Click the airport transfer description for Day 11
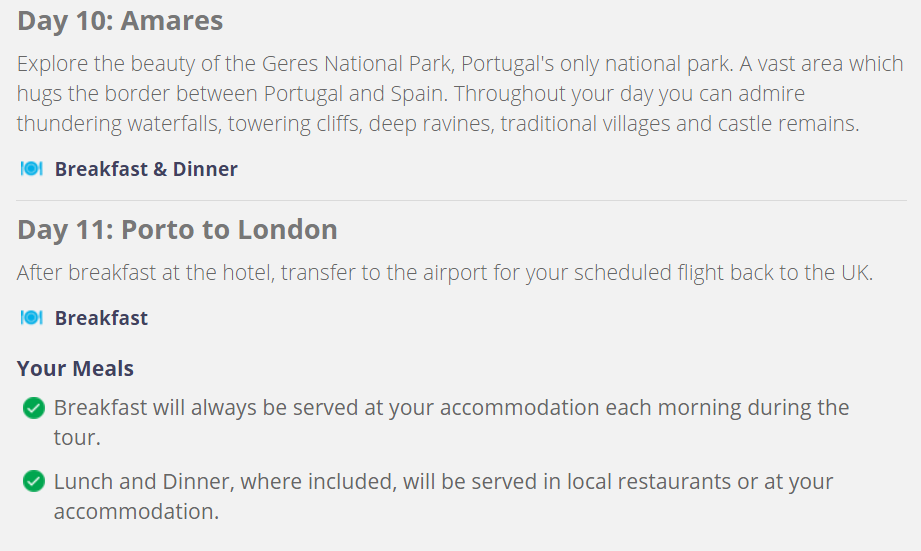 point(445,273)
